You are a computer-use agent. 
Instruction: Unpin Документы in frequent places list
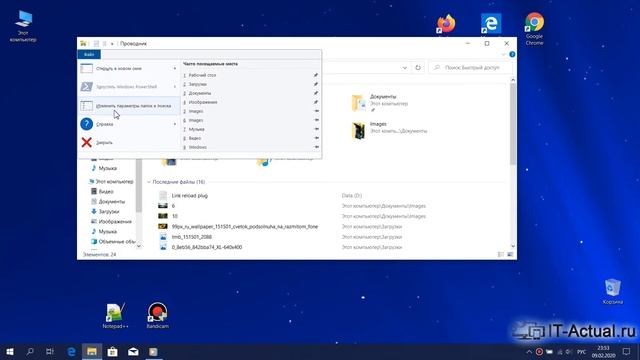[x=316, y=93]
